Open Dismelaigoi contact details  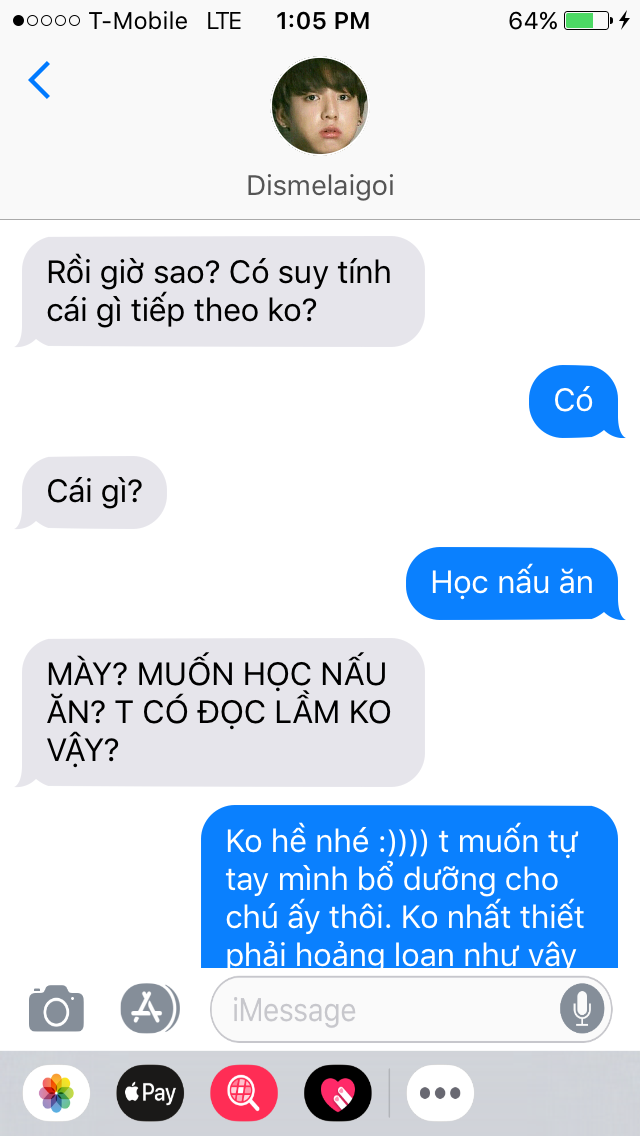320,186
